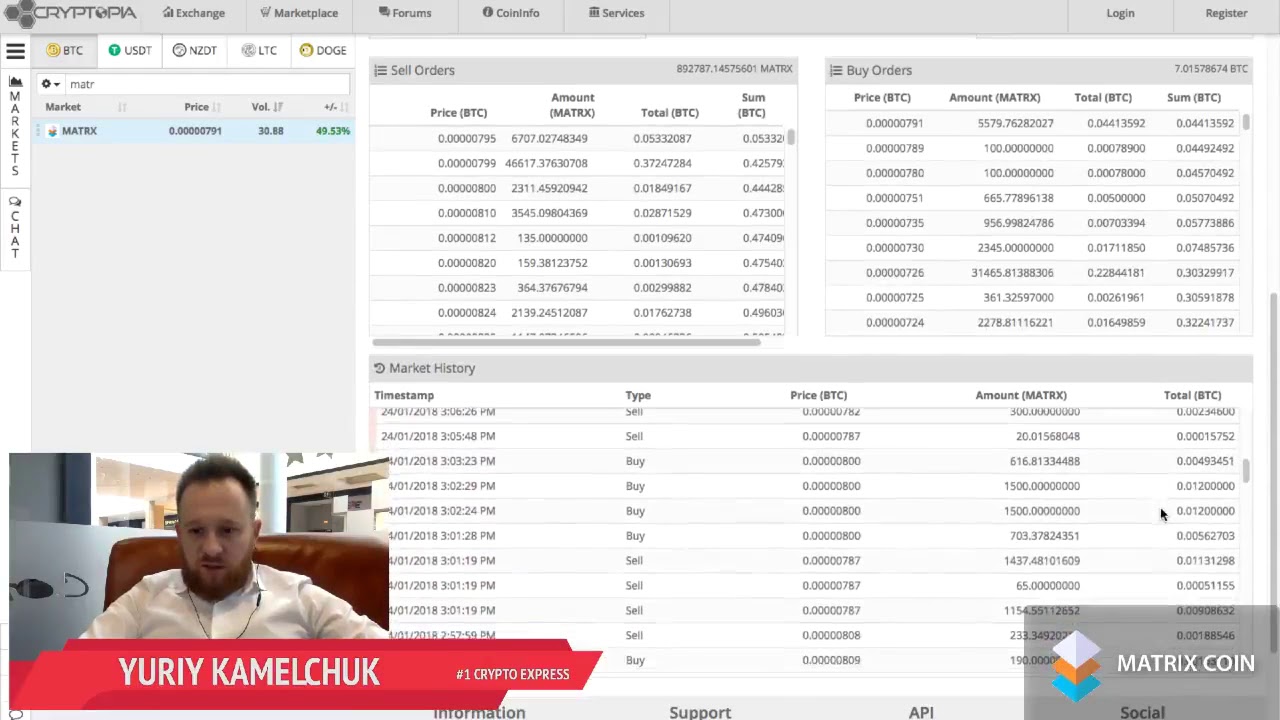
Task: Click the Sell Orders total 892787.14575601 MATRX
Action: (x=734, y=69)
